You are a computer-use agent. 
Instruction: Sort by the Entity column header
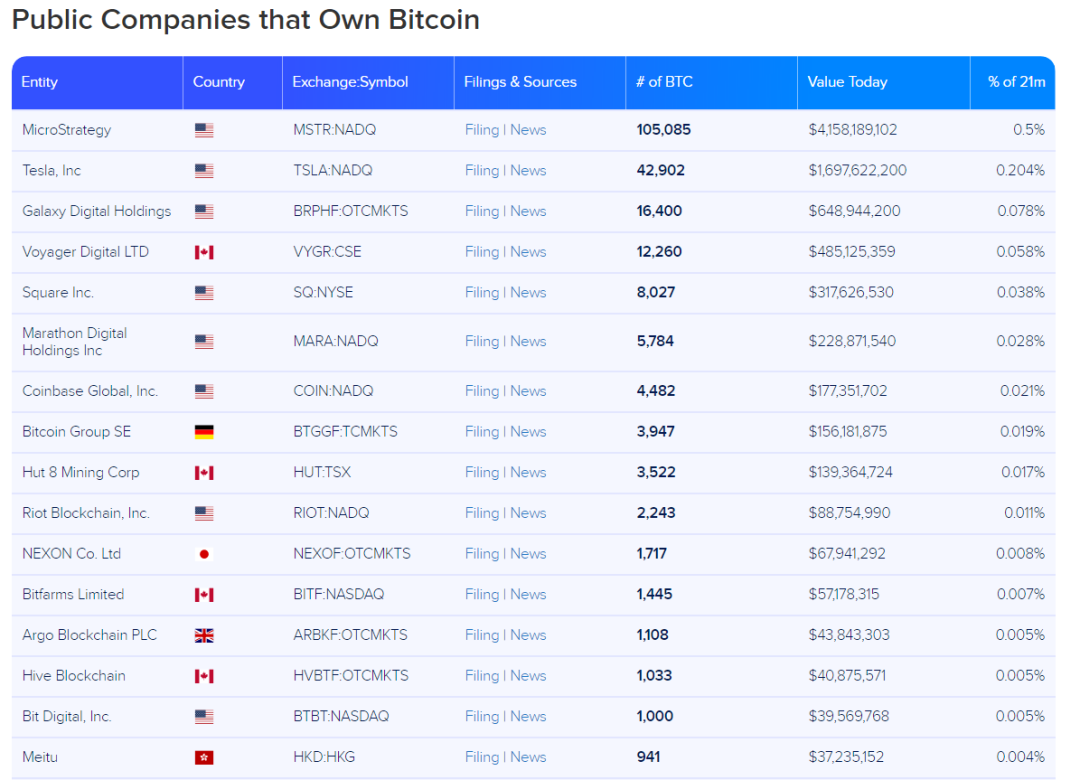pos(40,82)
